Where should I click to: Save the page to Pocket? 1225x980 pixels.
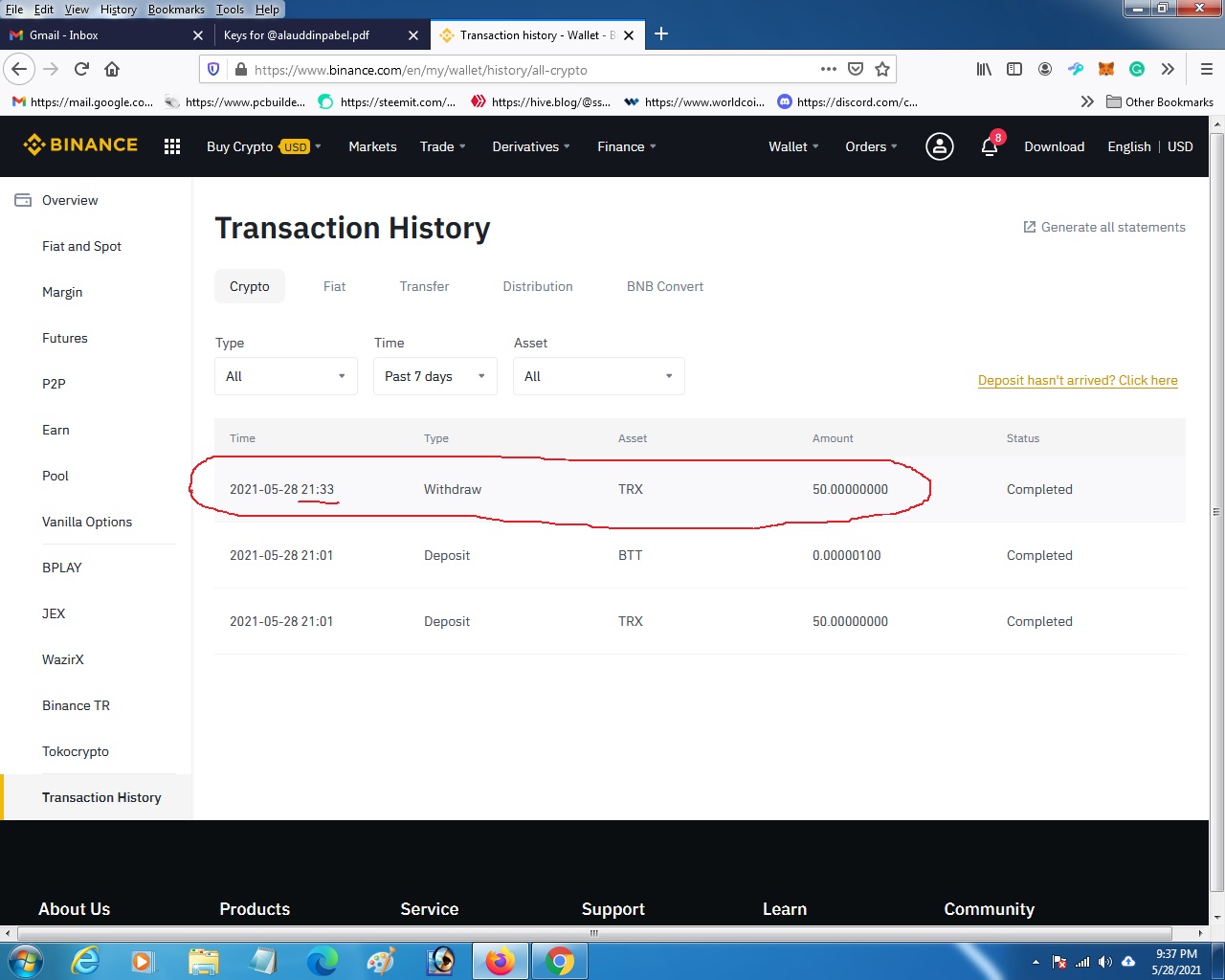[856, 69]
